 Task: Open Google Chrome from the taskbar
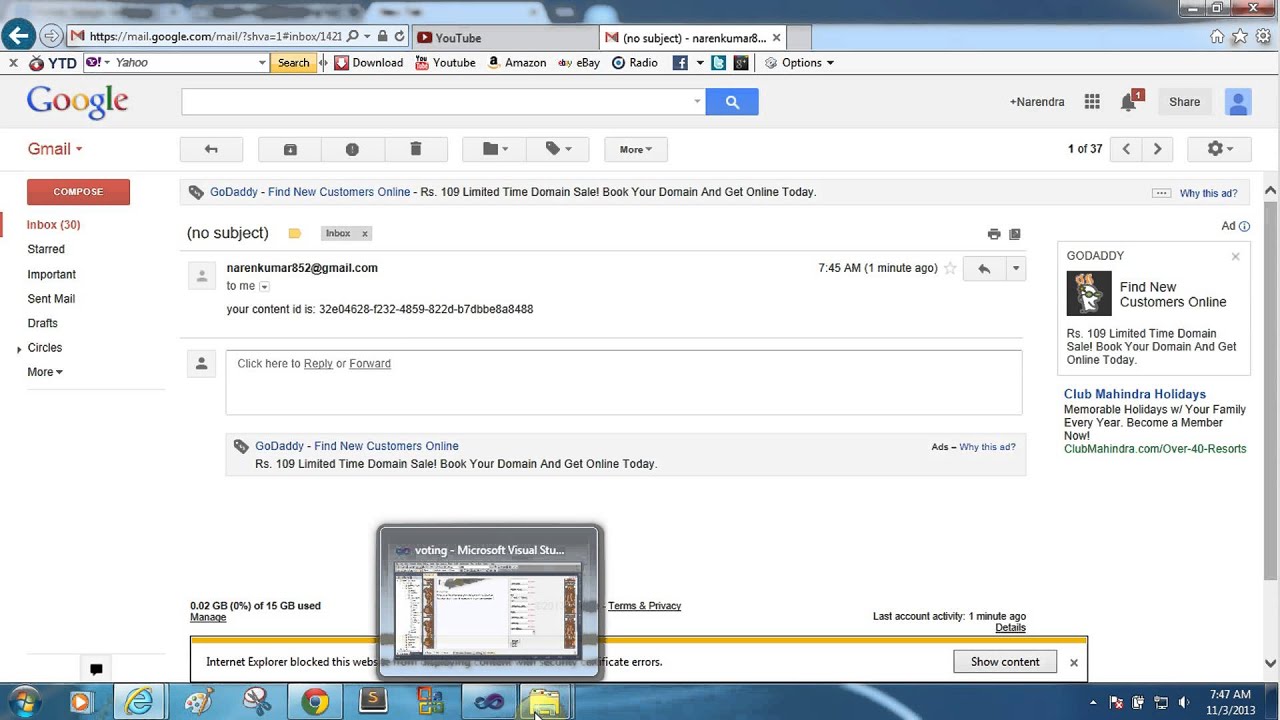(x=315, y=702)
